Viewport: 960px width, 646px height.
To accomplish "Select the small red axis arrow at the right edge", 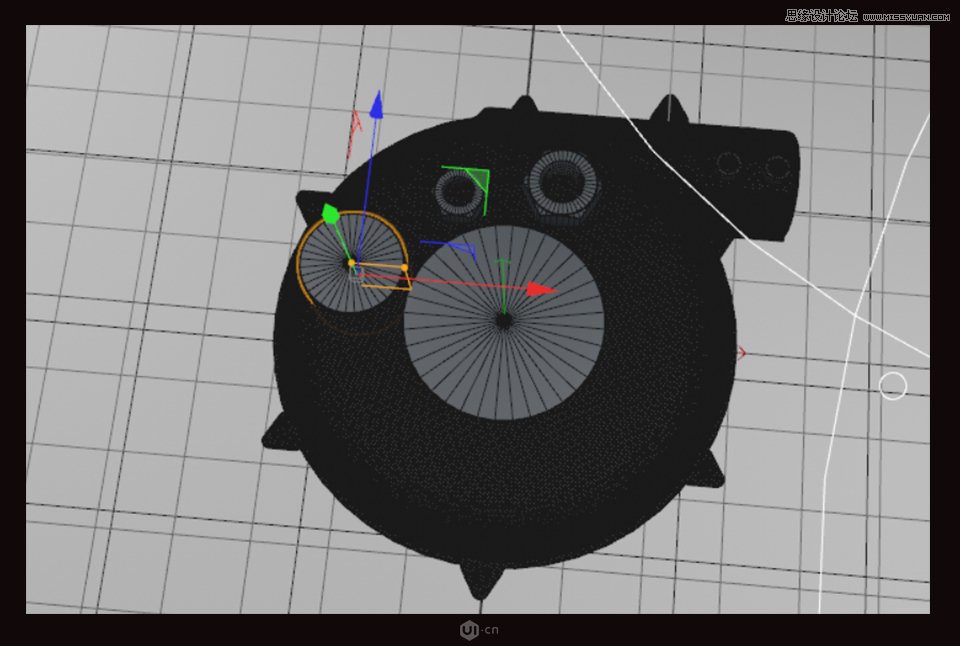I will 741,352.
